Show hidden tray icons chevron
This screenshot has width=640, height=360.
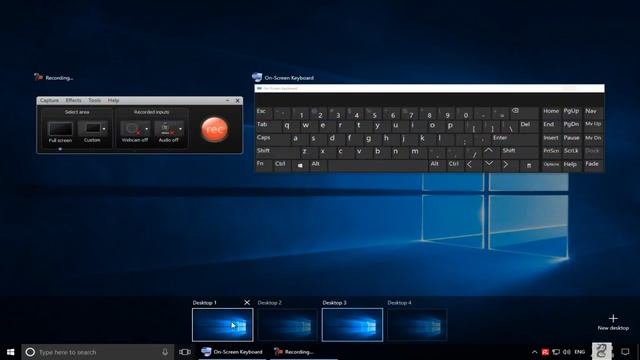534,352
